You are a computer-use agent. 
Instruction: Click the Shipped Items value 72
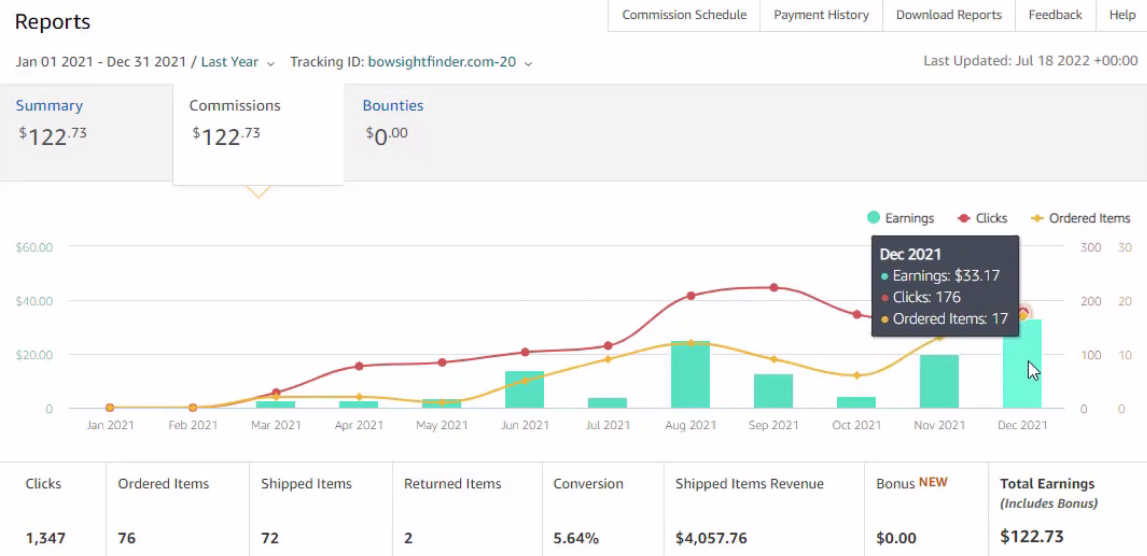tap(270, 538)
